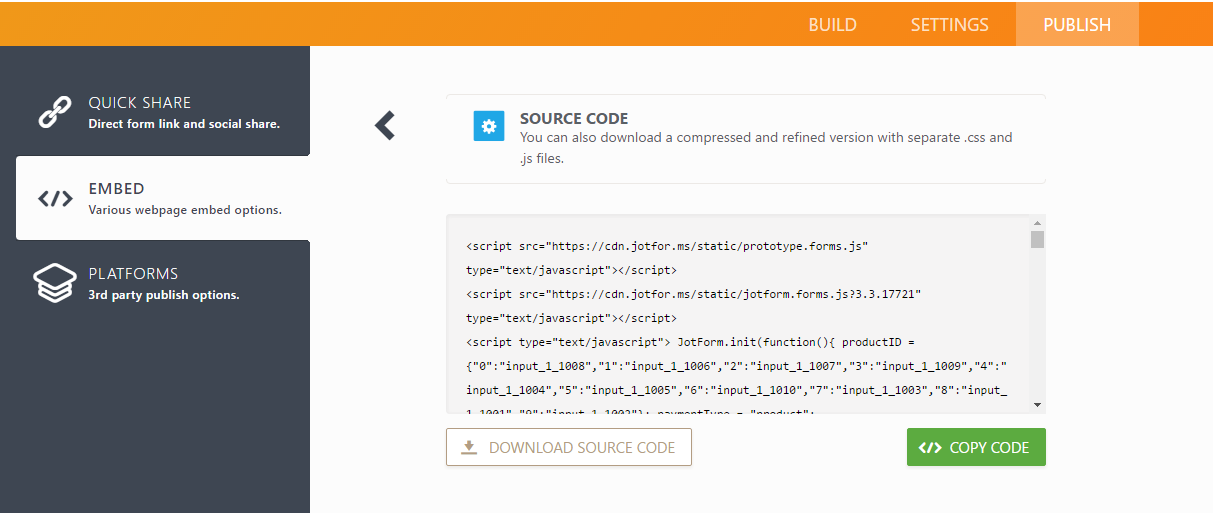Click the code icon on Copy Code button

tap(930, 447)
